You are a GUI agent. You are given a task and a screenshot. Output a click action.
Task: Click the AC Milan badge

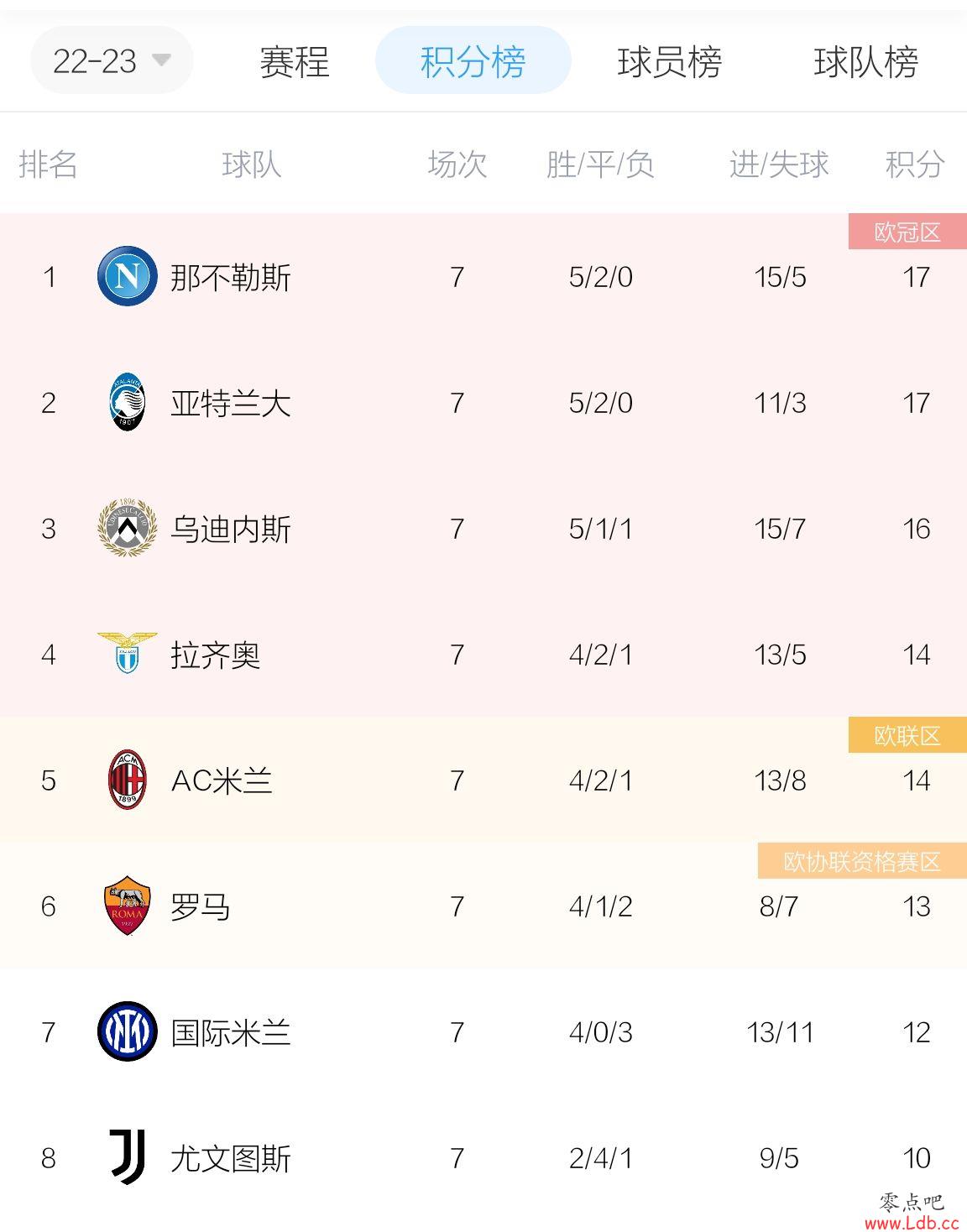pos(128,780)
